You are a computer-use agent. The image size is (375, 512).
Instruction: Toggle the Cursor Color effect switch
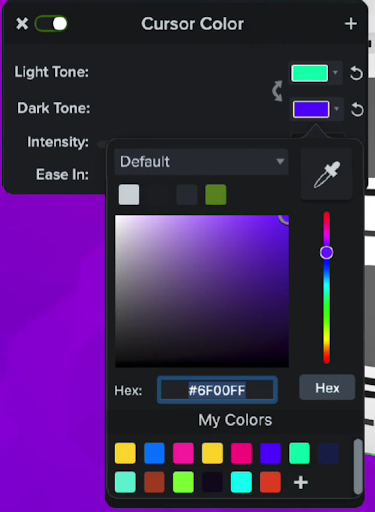pos(51,24)
